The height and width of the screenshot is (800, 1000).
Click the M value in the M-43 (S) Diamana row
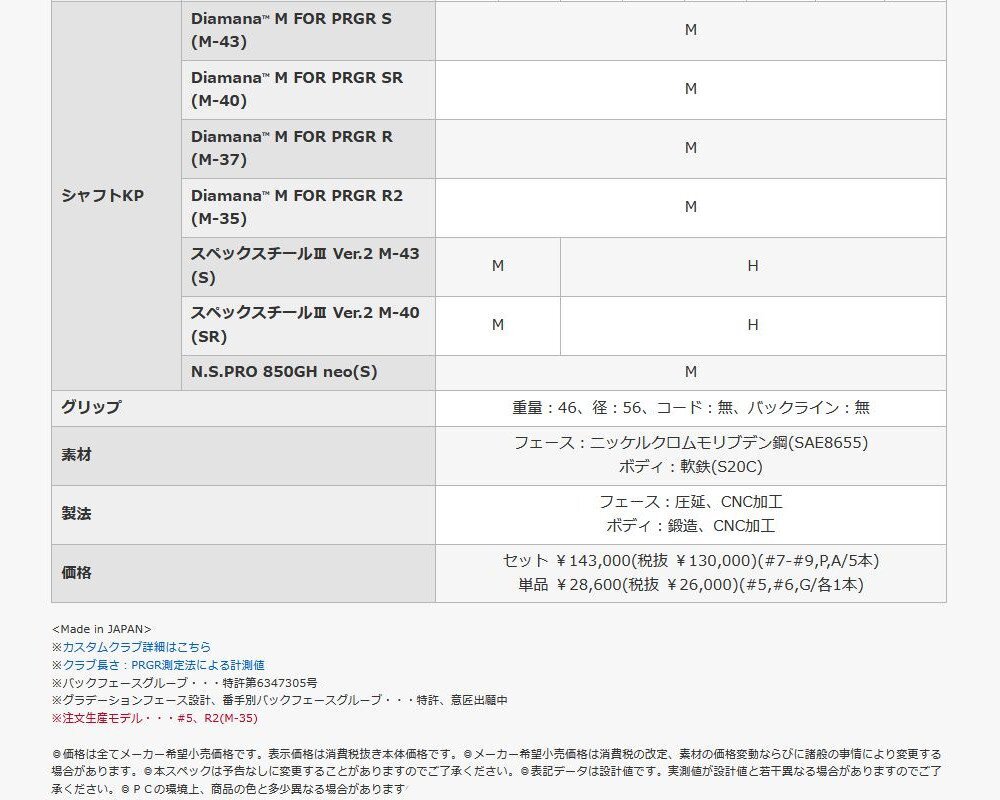[x=691, y=30]
